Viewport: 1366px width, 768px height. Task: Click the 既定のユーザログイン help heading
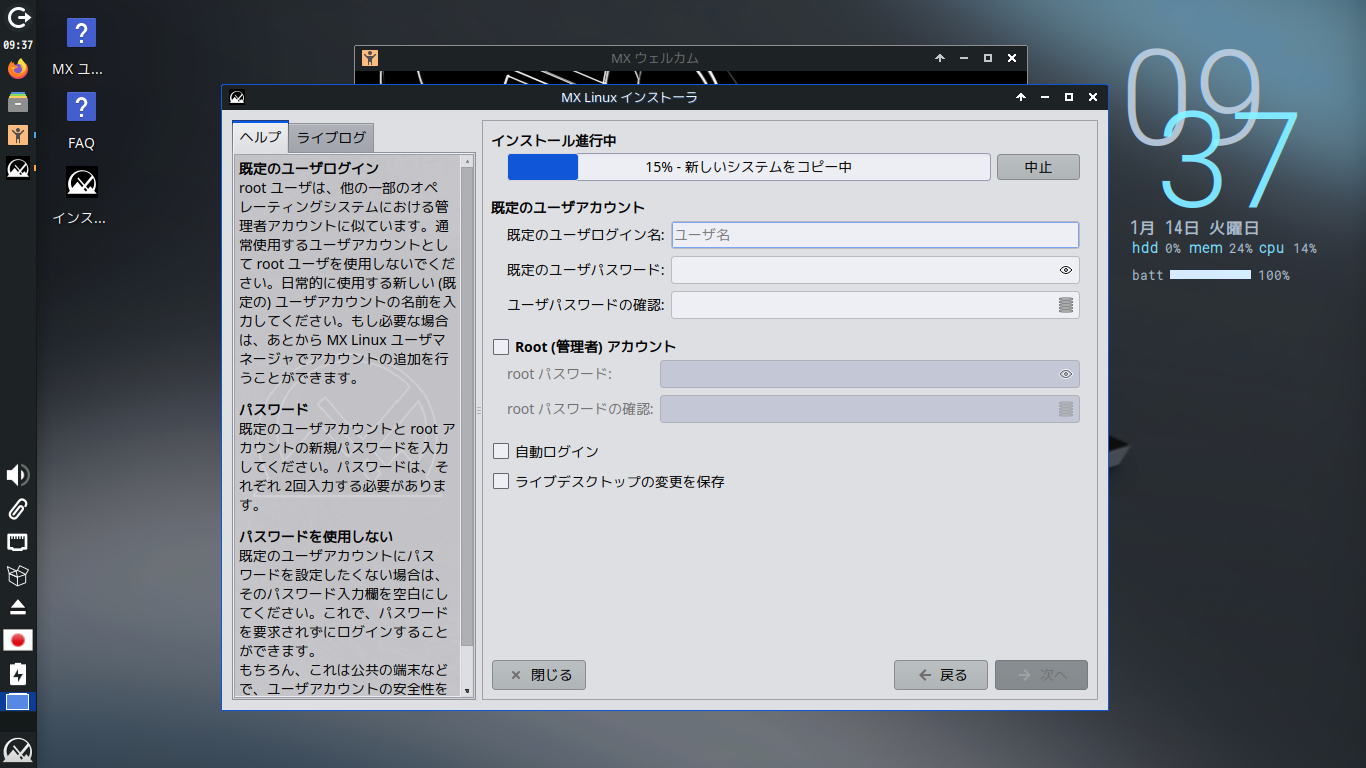point(309,168)
